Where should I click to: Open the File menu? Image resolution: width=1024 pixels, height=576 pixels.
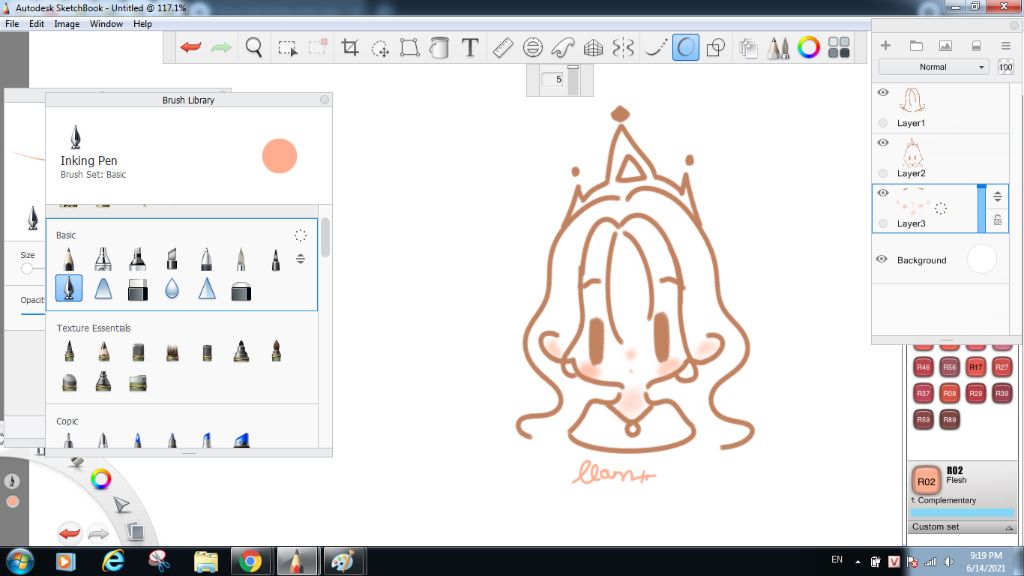[12, 24]
